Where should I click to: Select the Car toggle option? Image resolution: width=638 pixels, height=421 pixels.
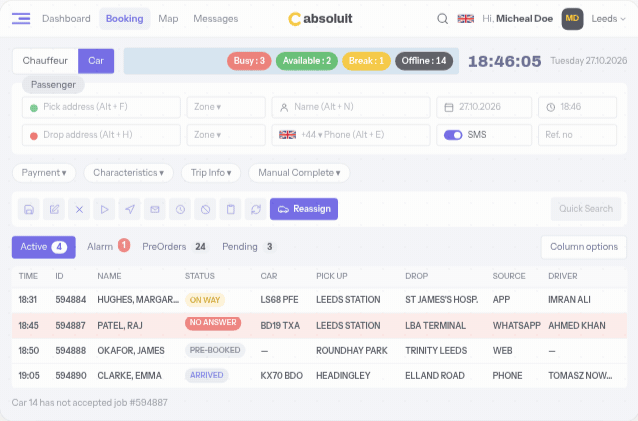point(96,61)
